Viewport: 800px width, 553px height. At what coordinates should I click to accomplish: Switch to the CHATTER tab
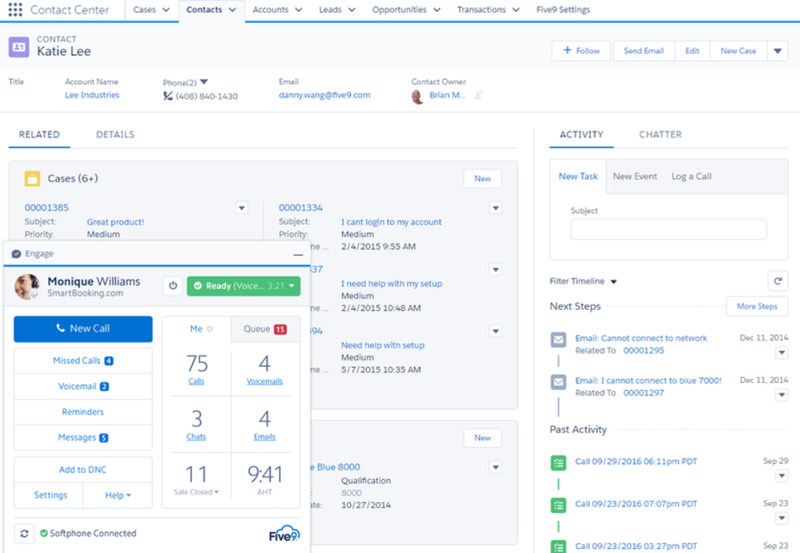660,135
